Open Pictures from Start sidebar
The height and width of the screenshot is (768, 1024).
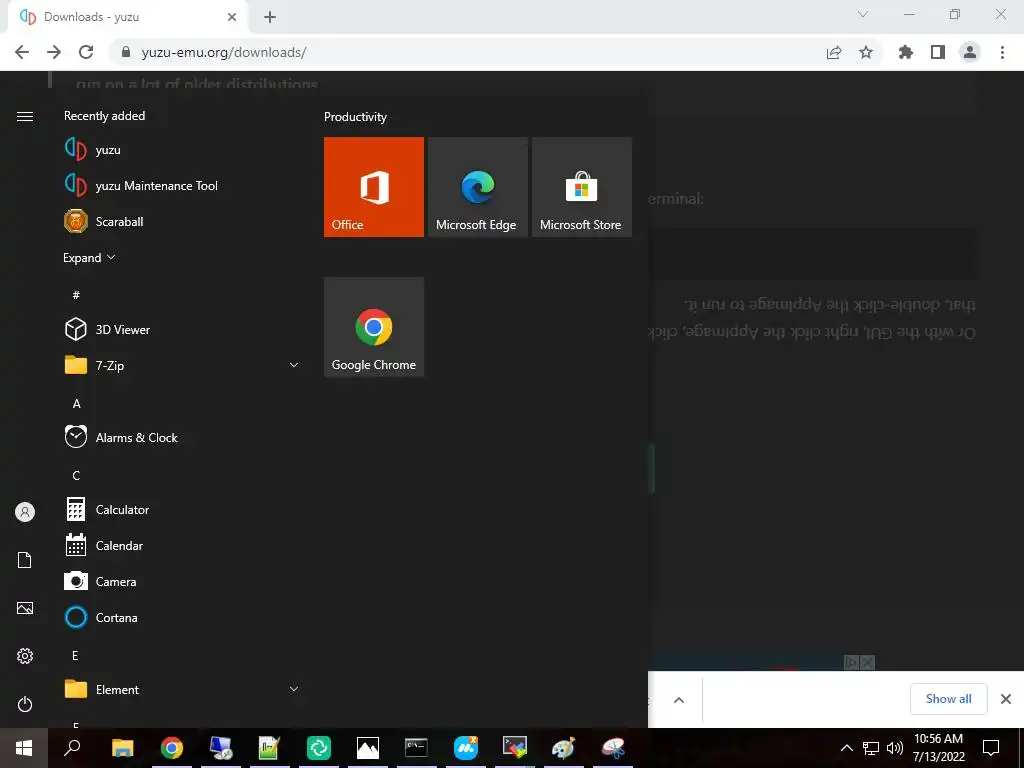coord(25,608)
